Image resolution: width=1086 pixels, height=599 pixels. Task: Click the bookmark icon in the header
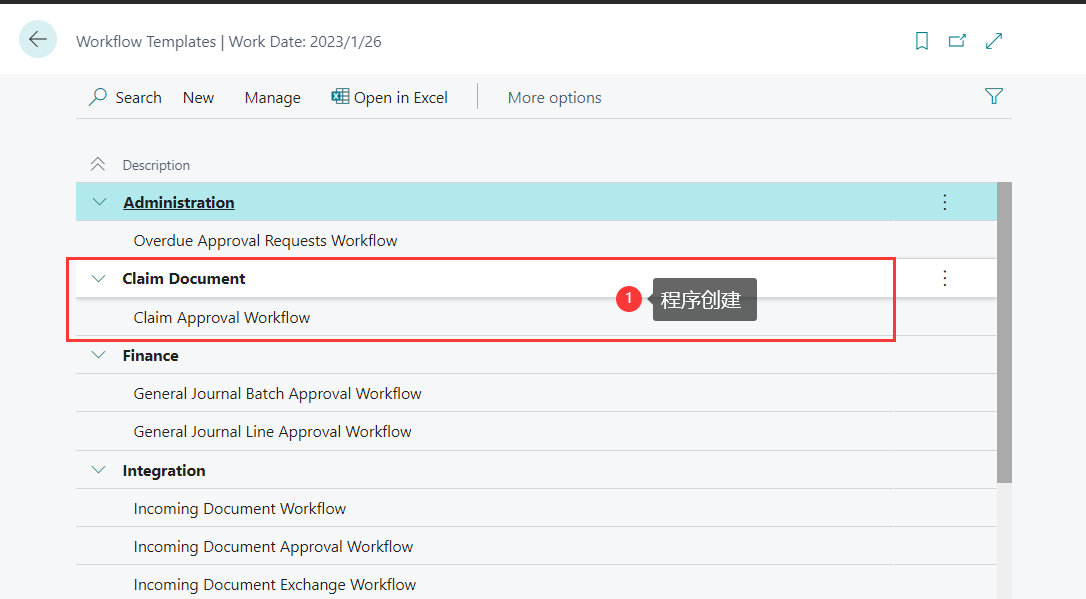click(x=921, y=41)
